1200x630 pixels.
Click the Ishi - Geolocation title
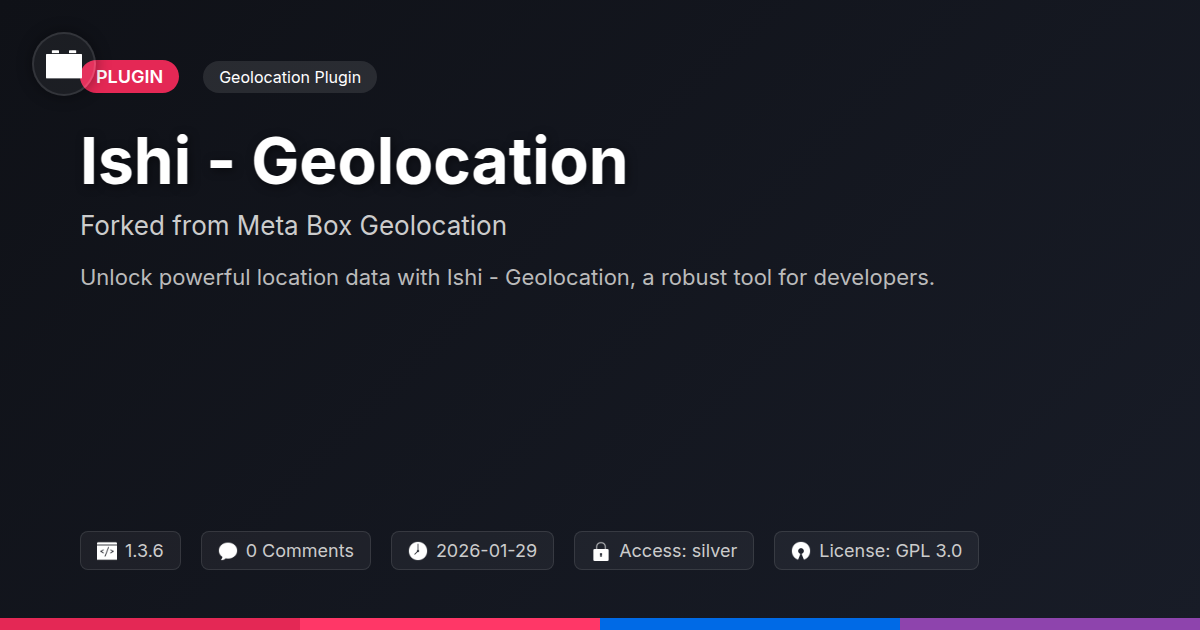point(353,162)
